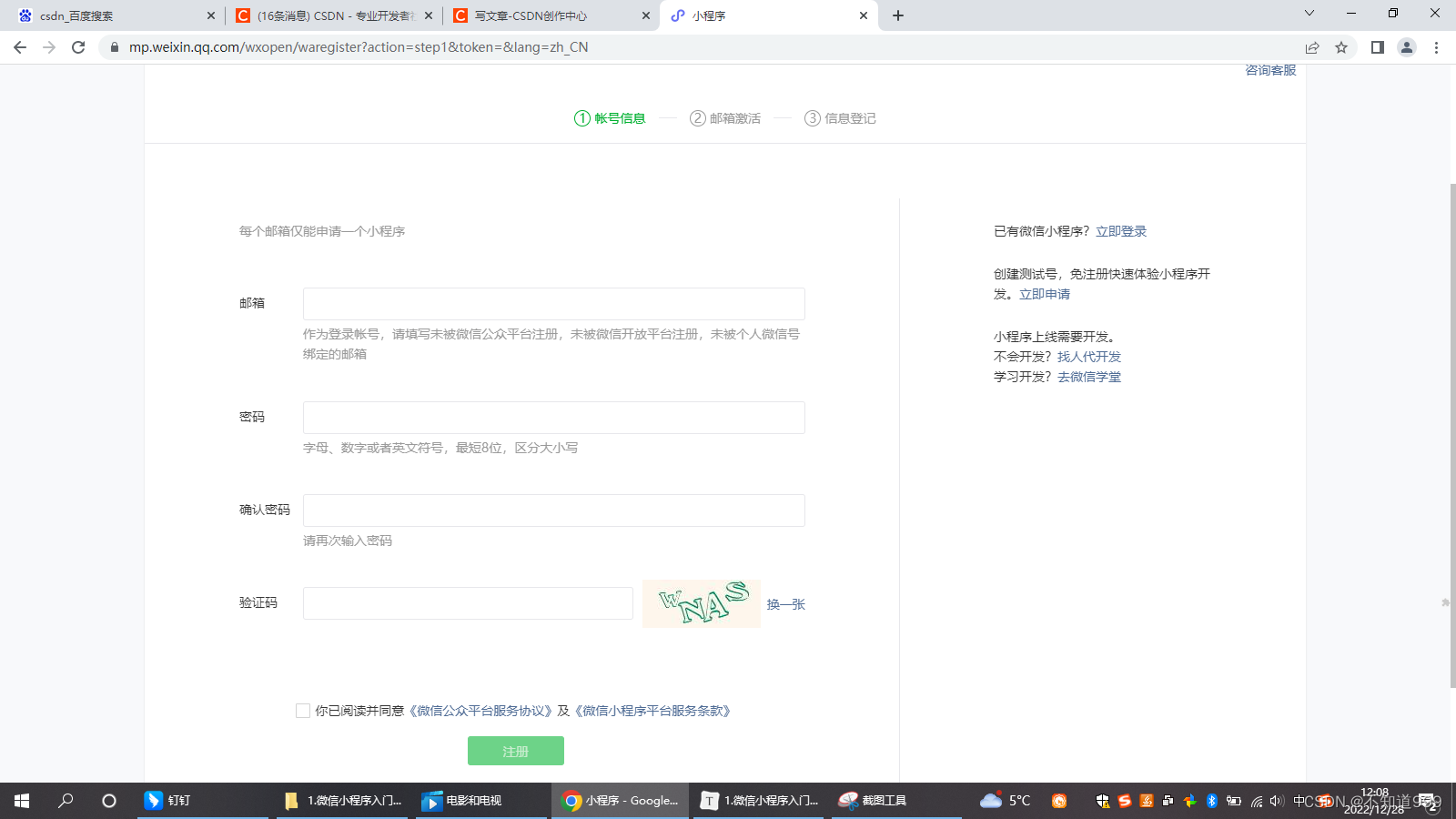Close the csdn_百度搜索 tab
The image size is (1456, 819).
pos(211,15)
